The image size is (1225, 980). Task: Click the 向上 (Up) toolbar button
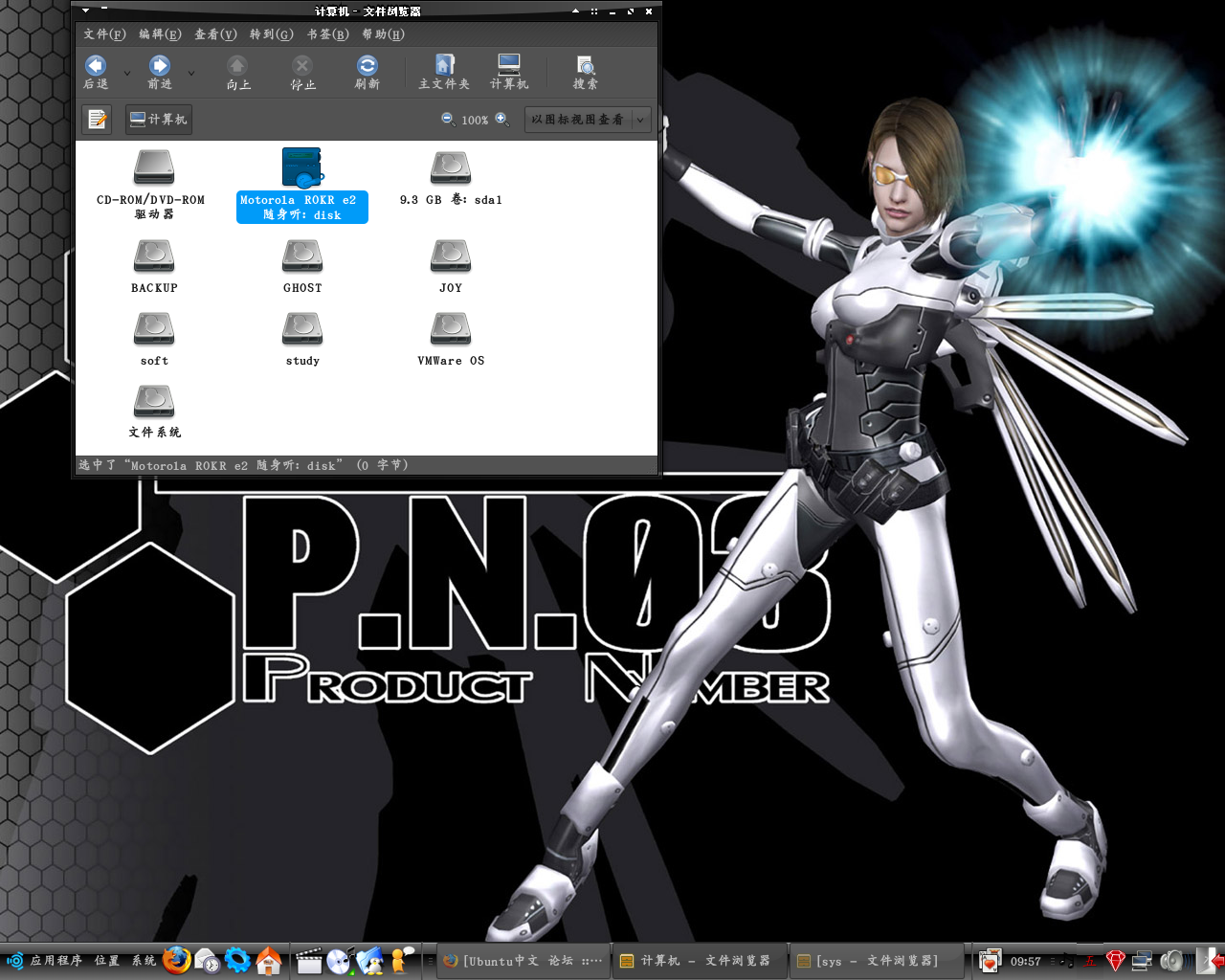237,73
